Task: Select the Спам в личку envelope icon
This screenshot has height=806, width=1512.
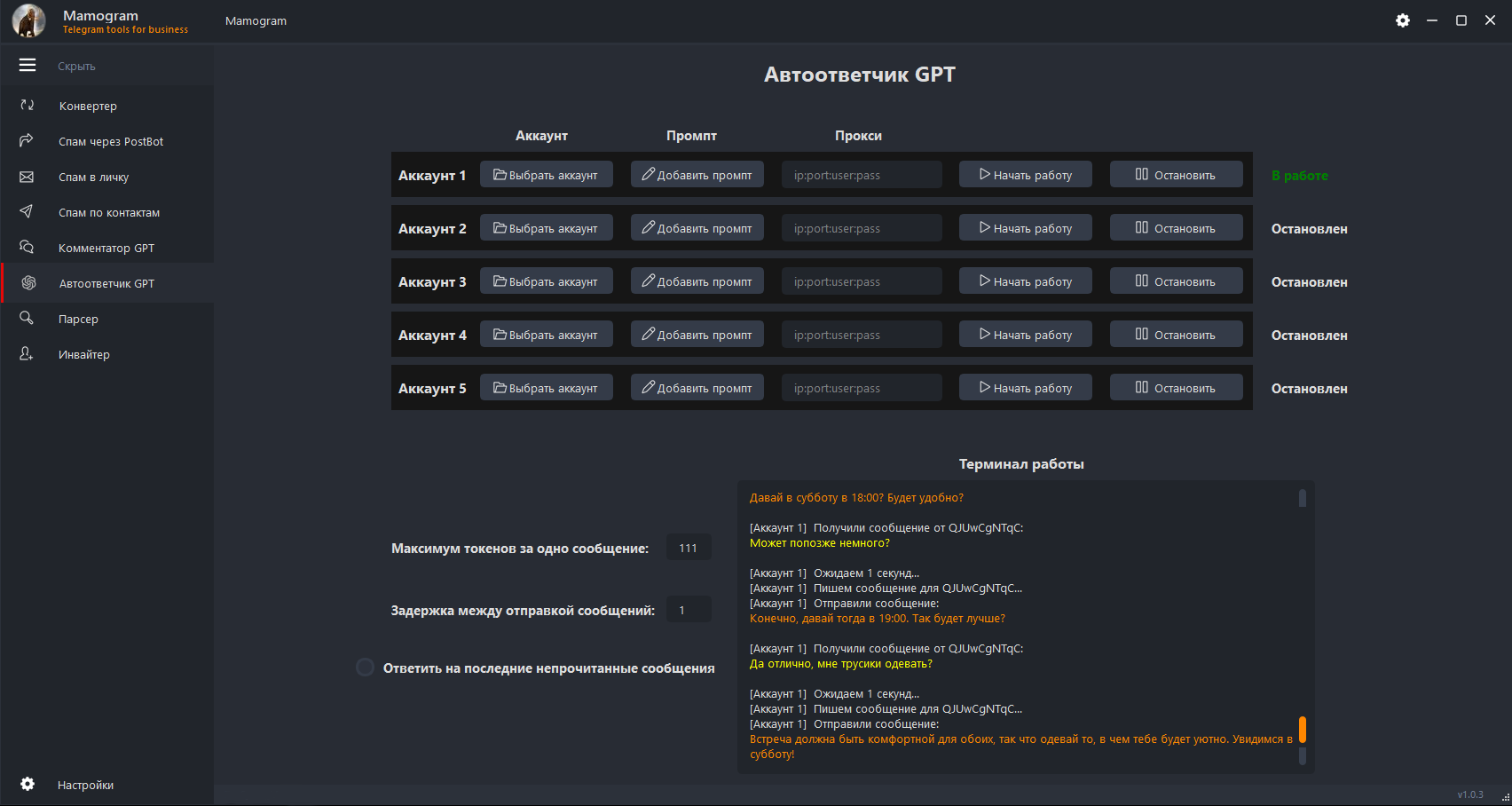Action: [27, 177]
